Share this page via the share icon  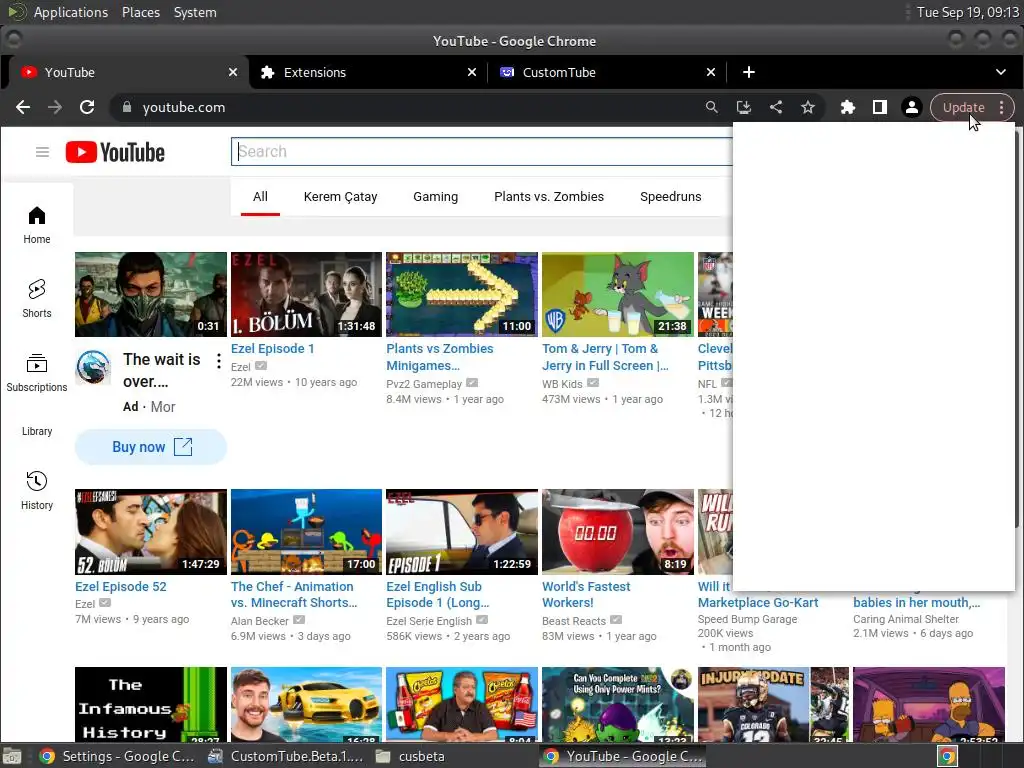776,107
